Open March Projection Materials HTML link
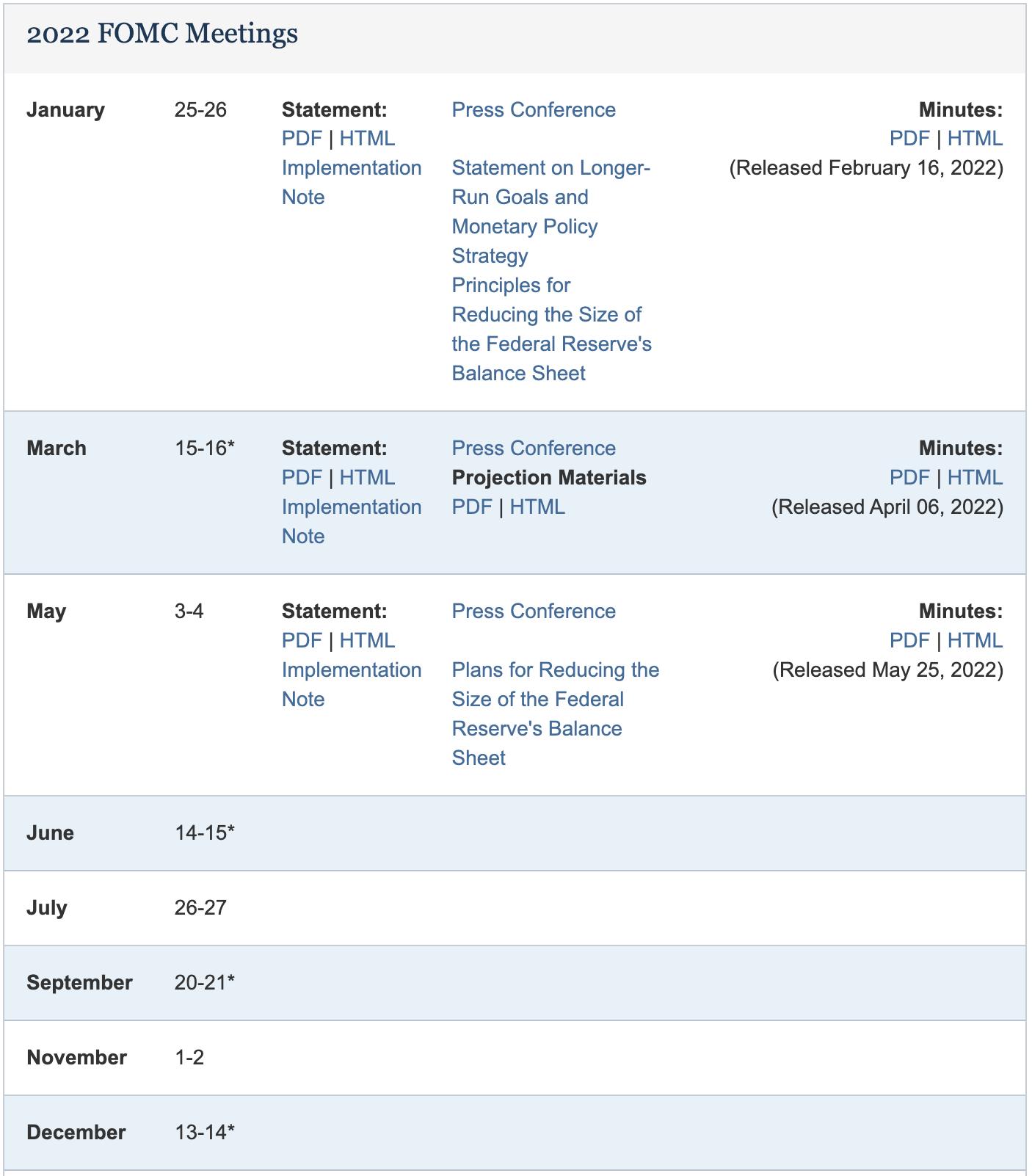The width and height of the screenshot is (1032, 1176). click(x=537, y=507)
